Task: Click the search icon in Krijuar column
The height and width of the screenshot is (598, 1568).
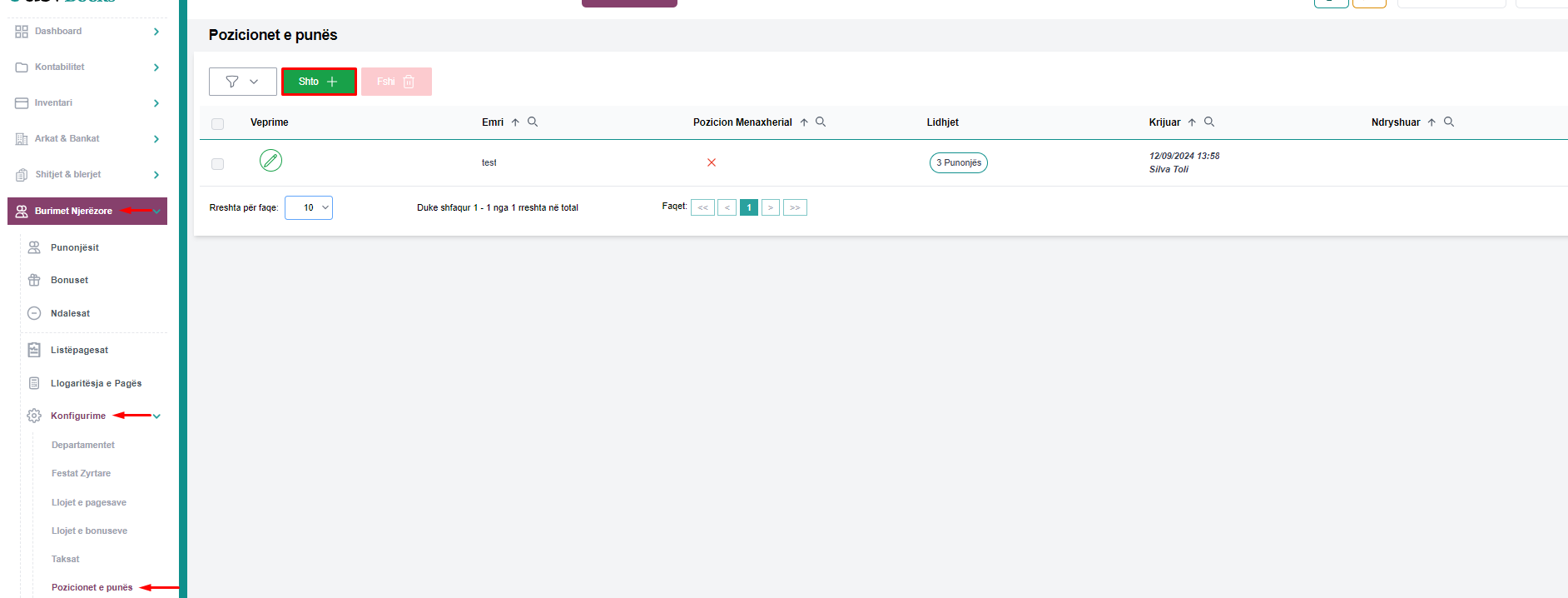Action: click(1209, 122)
